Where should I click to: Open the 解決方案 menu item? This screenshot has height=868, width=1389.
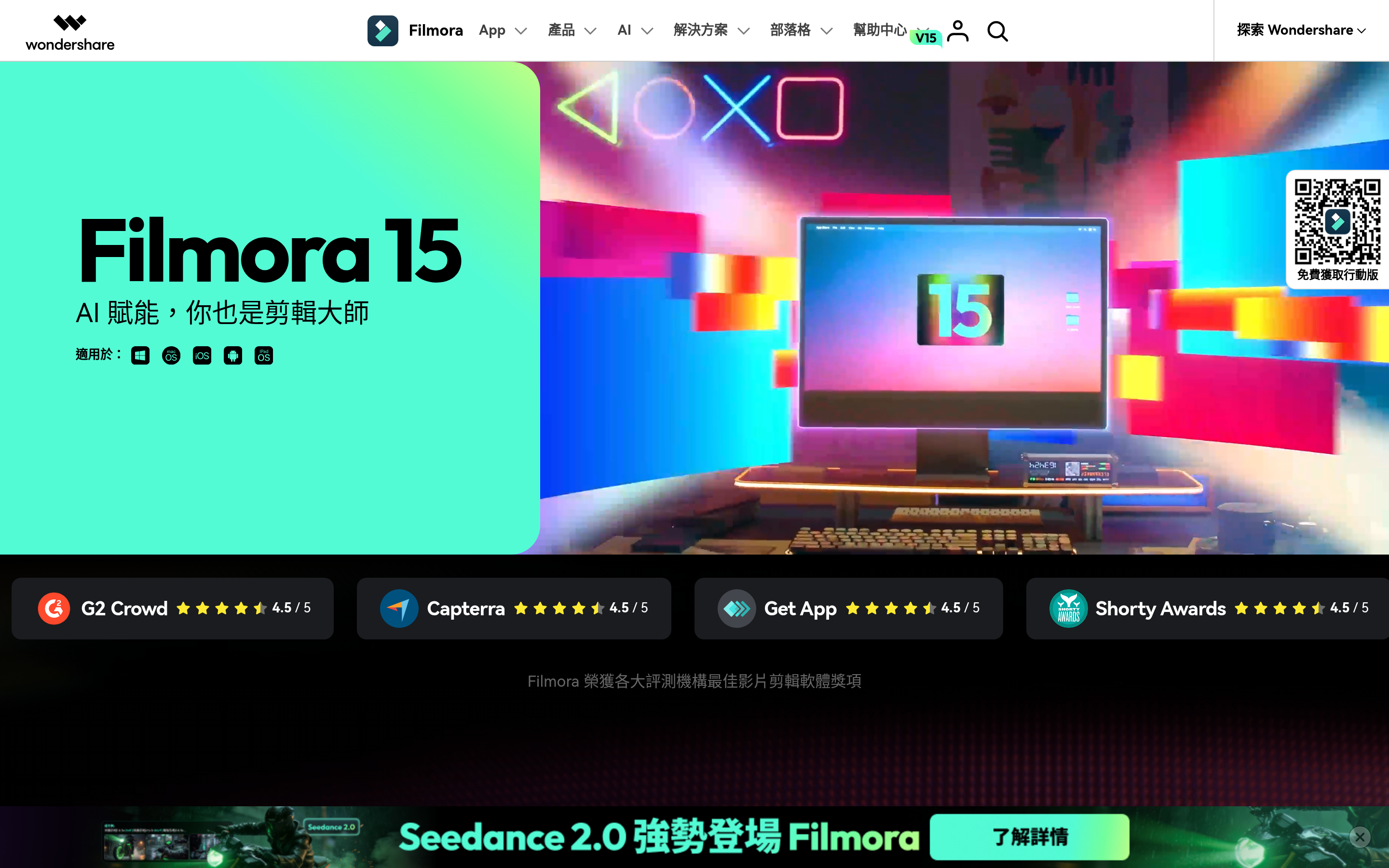tap(700, 30)
